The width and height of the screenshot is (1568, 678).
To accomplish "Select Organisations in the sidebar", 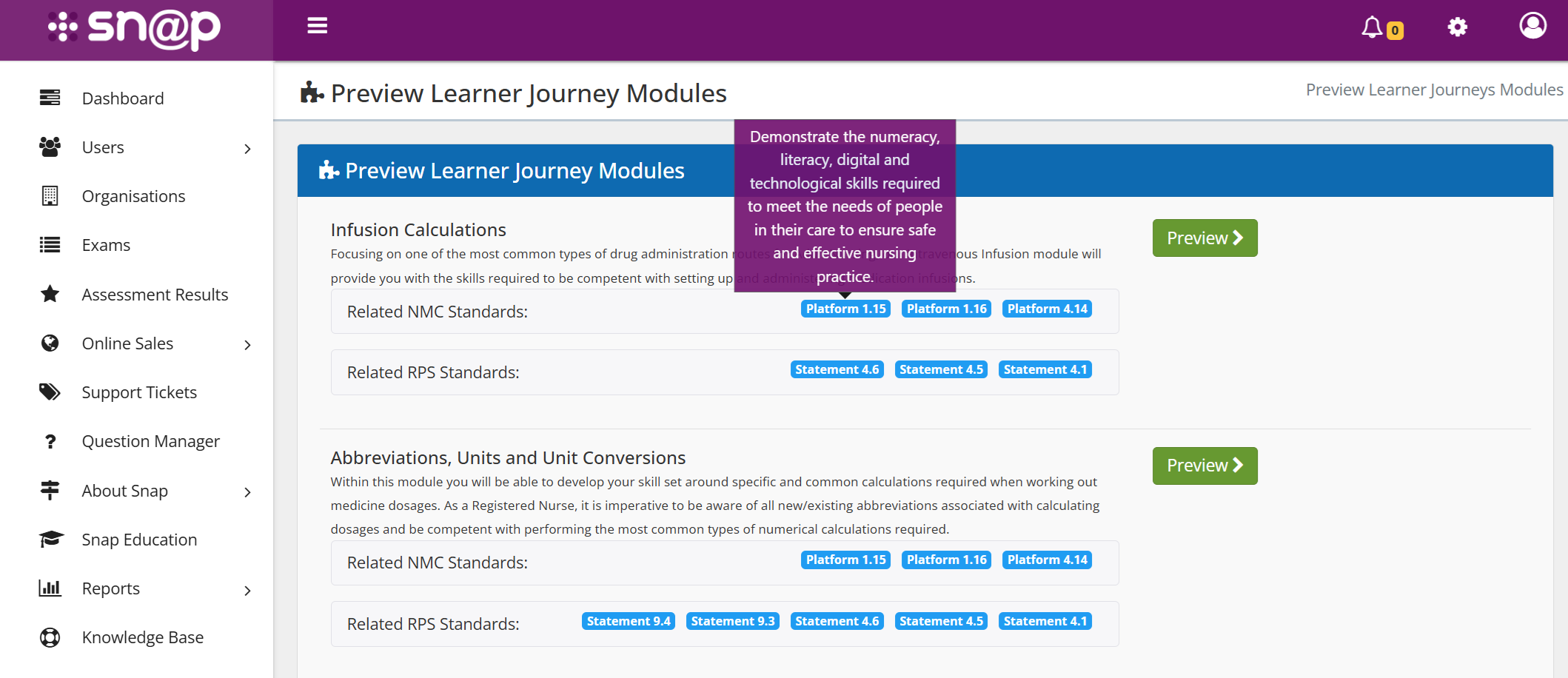I will click(x=133, y=196).
